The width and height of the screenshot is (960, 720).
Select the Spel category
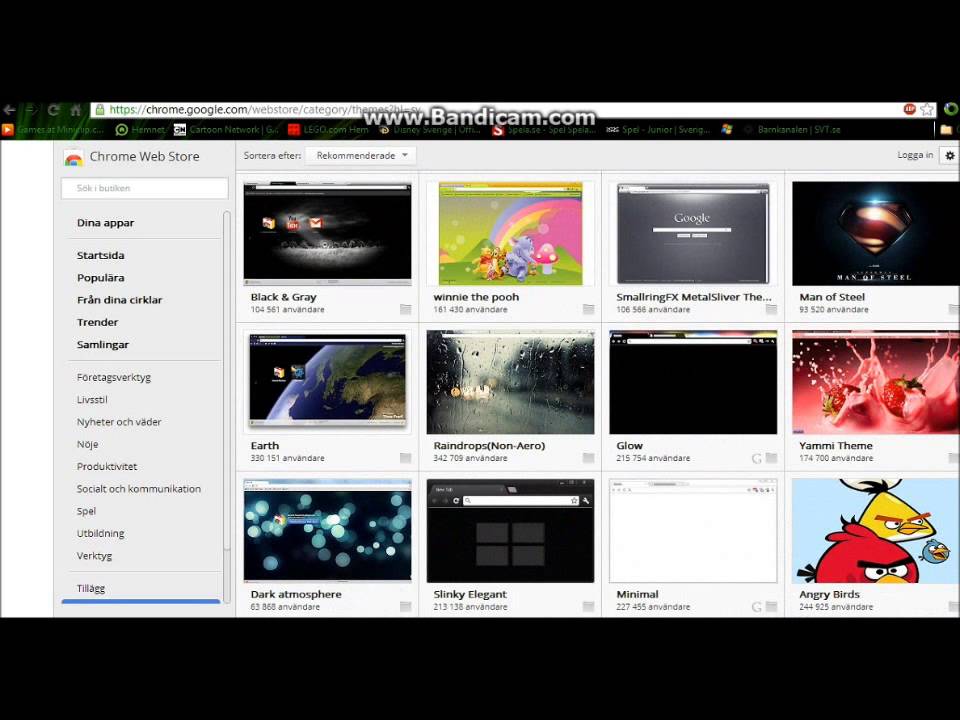(86, 511)
